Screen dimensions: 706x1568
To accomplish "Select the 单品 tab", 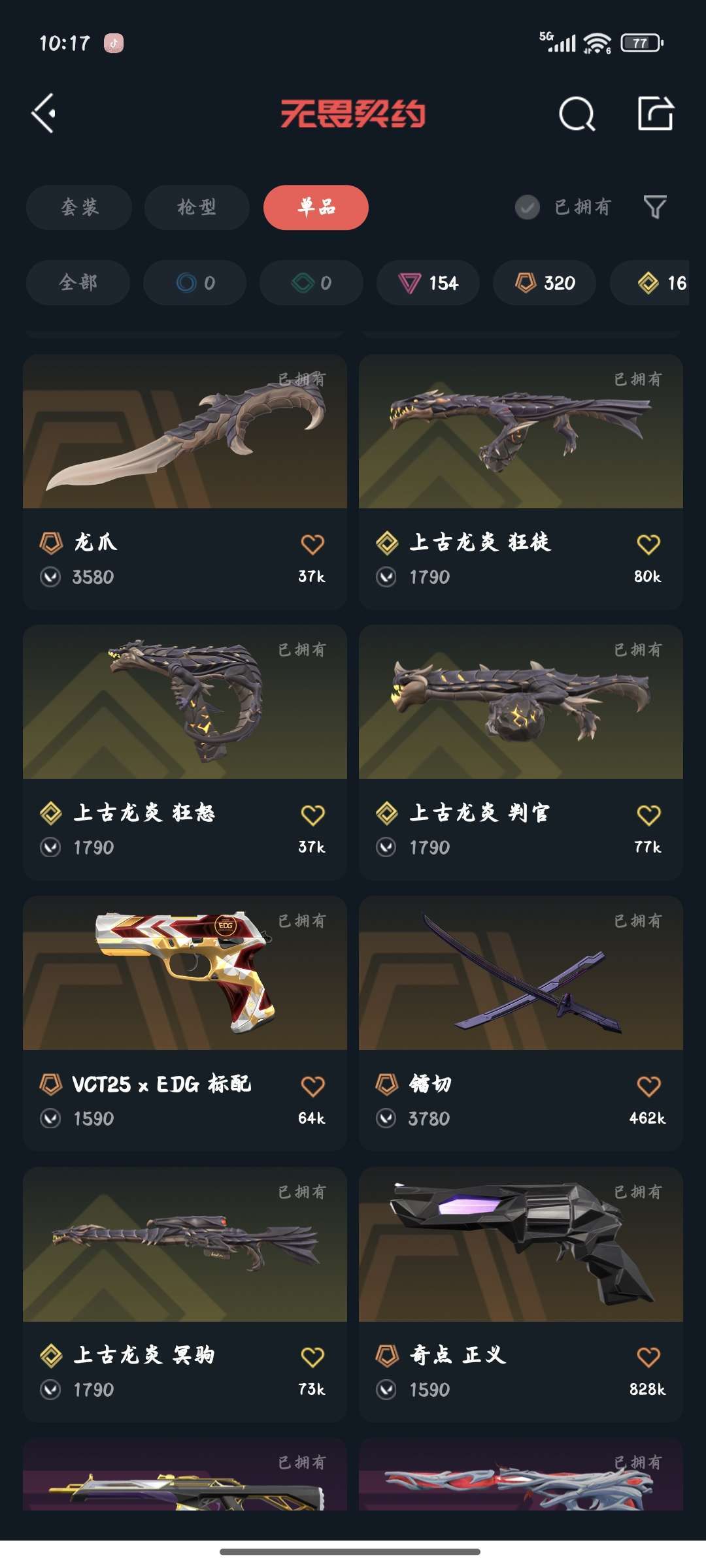I will coord(316,207).
